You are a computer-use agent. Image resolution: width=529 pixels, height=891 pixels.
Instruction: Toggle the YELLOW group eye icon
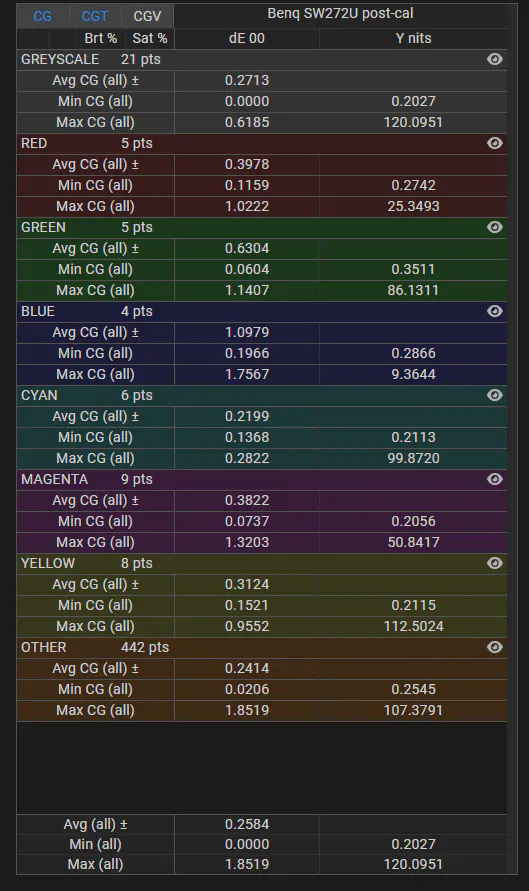coord(495,563)
